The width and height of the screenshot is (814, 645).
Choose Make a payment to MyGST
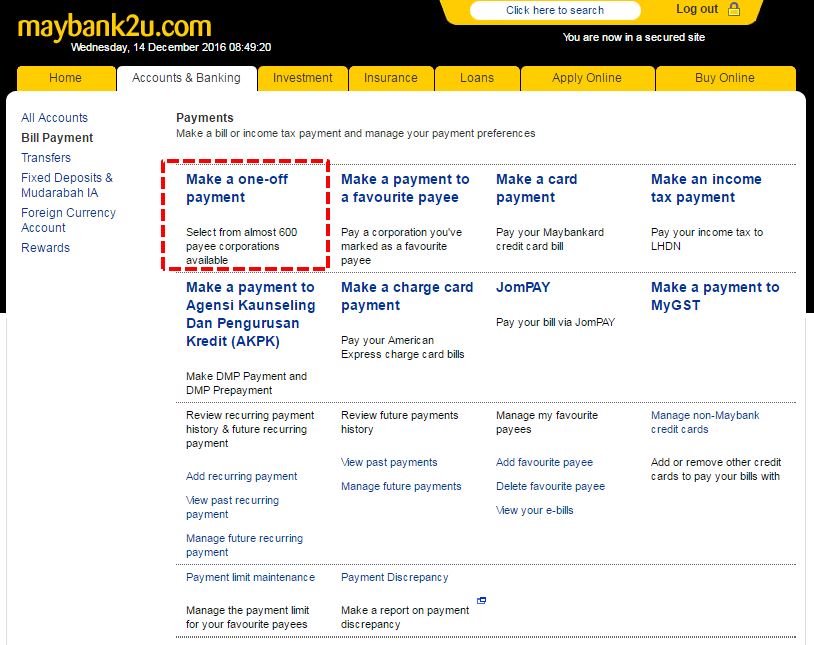tap(715, 296)
